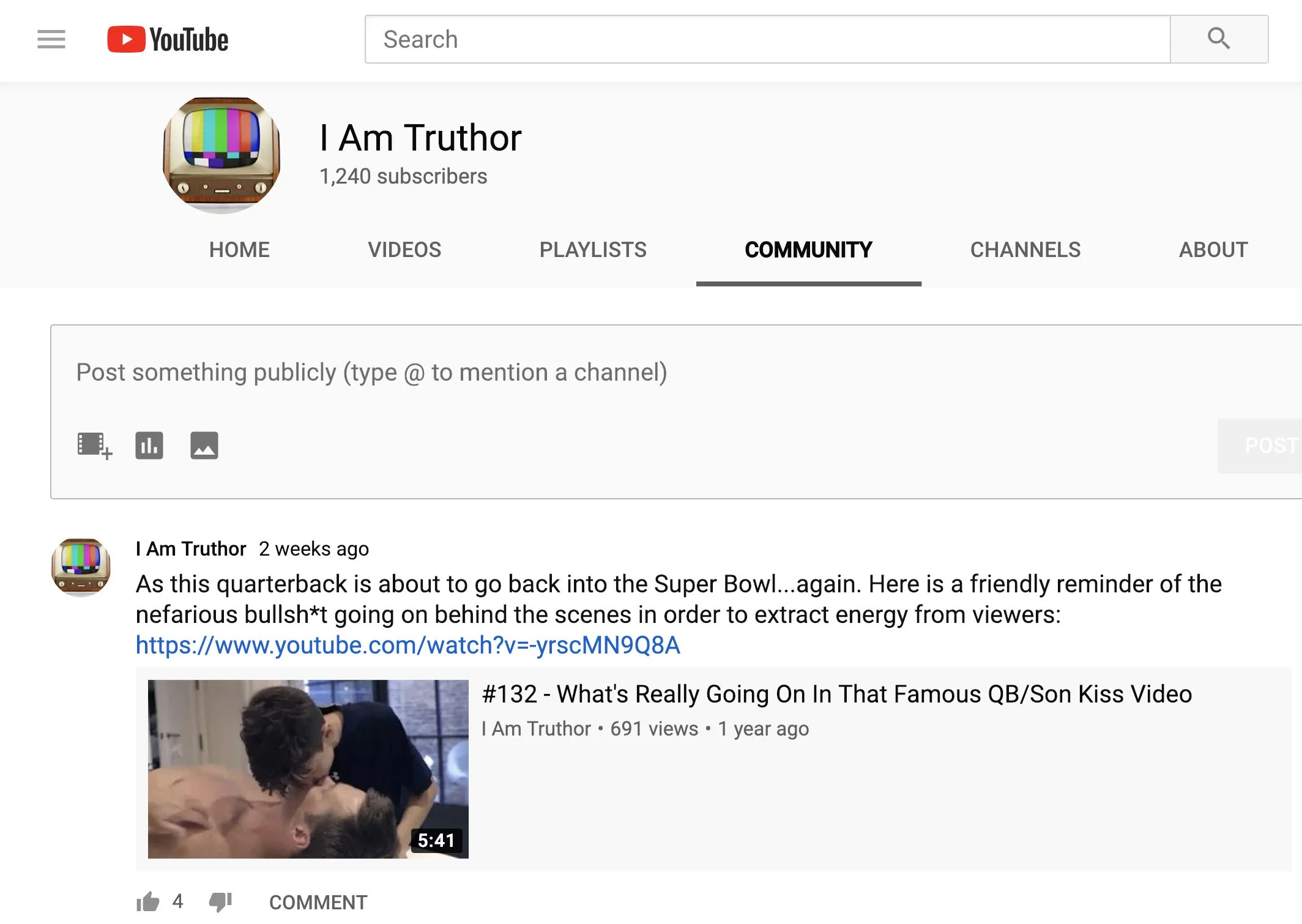Attach an image to the post

[x=204, y=445]
